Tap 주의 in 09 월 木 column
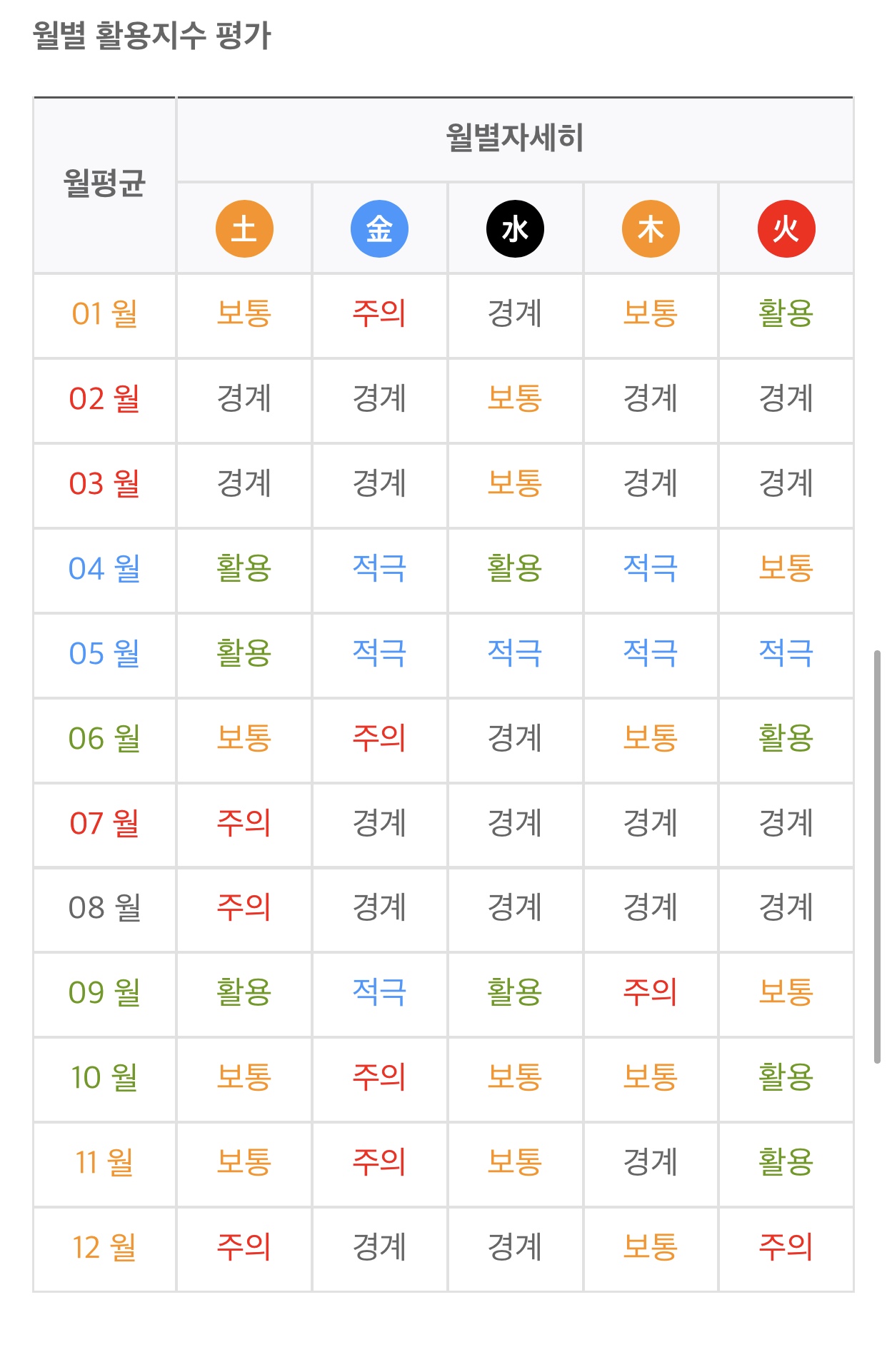887x1372 pixels. [651, 993]
